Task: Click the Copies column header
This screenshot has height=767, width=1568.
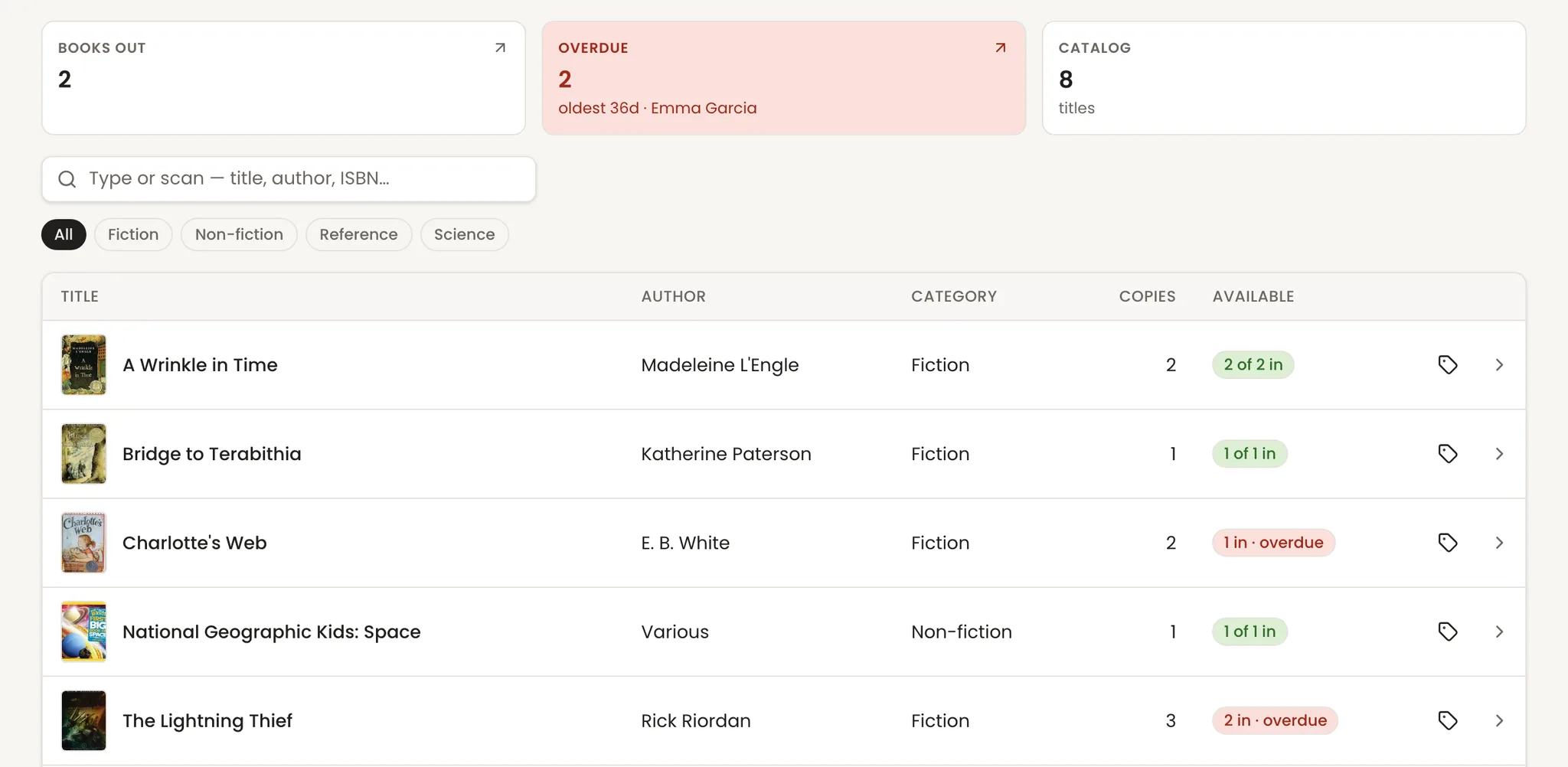Action: tap(1147, 296)
